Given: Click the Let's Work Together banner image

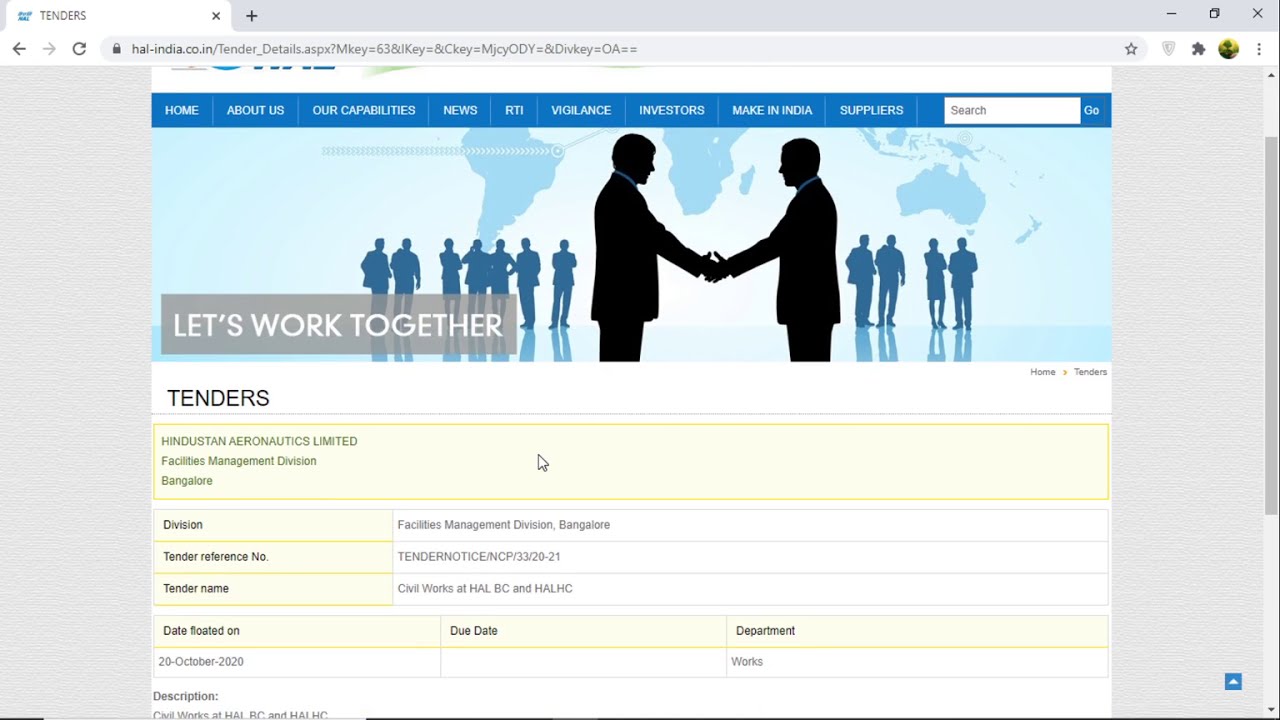Looking at the screenshot, I should [631, 245].
